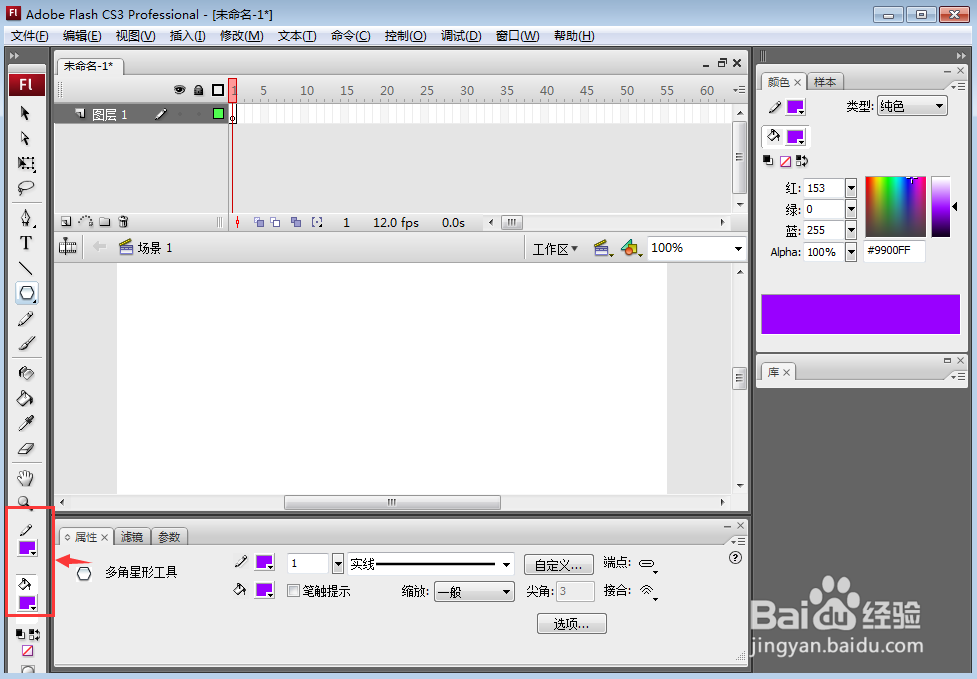Select the Selection arrow tool
Image resolution: width=977 pixels, height=679 pixels.
coord(26,113)
